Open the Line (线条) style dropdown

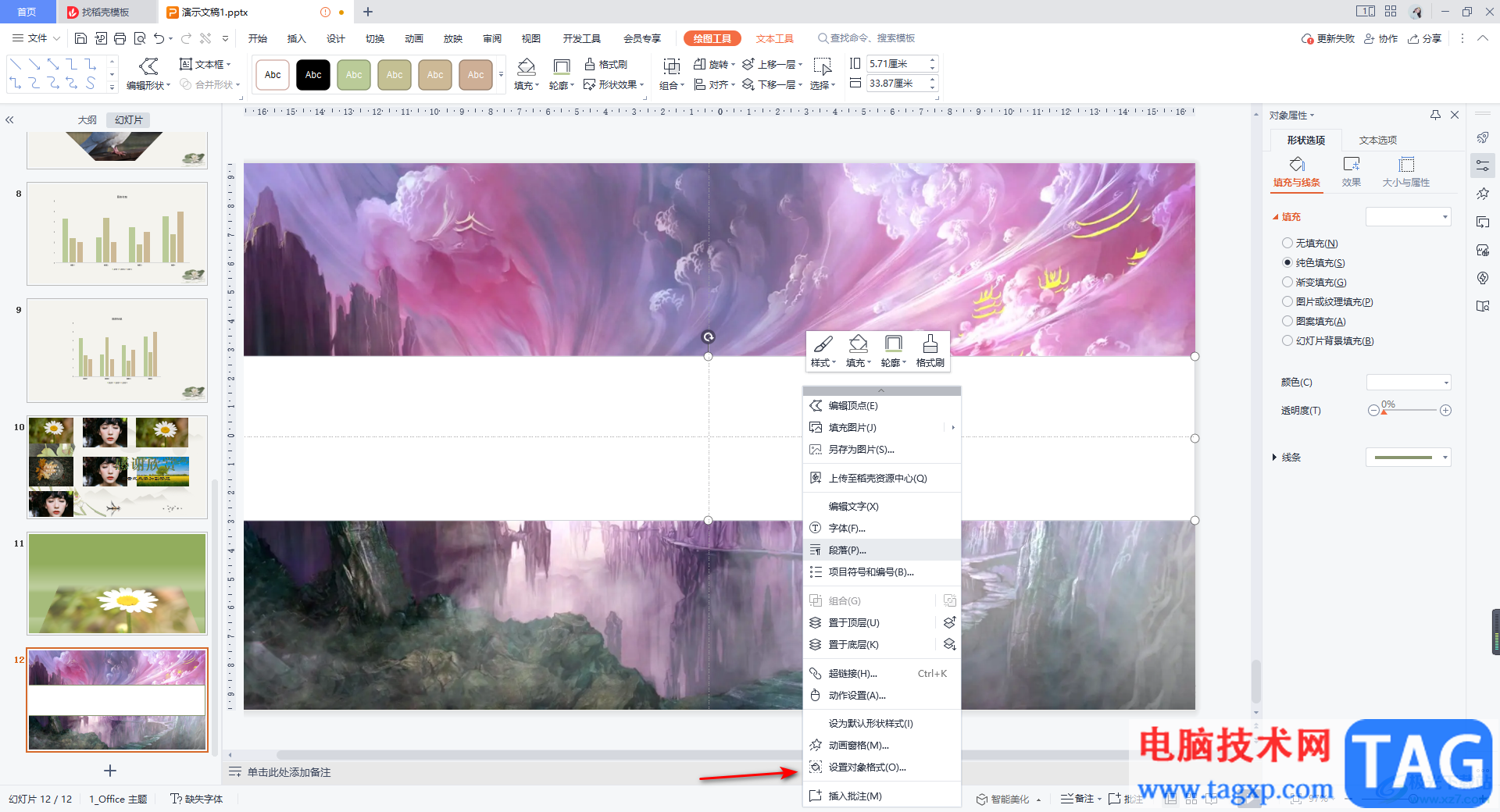point(1409,458)
